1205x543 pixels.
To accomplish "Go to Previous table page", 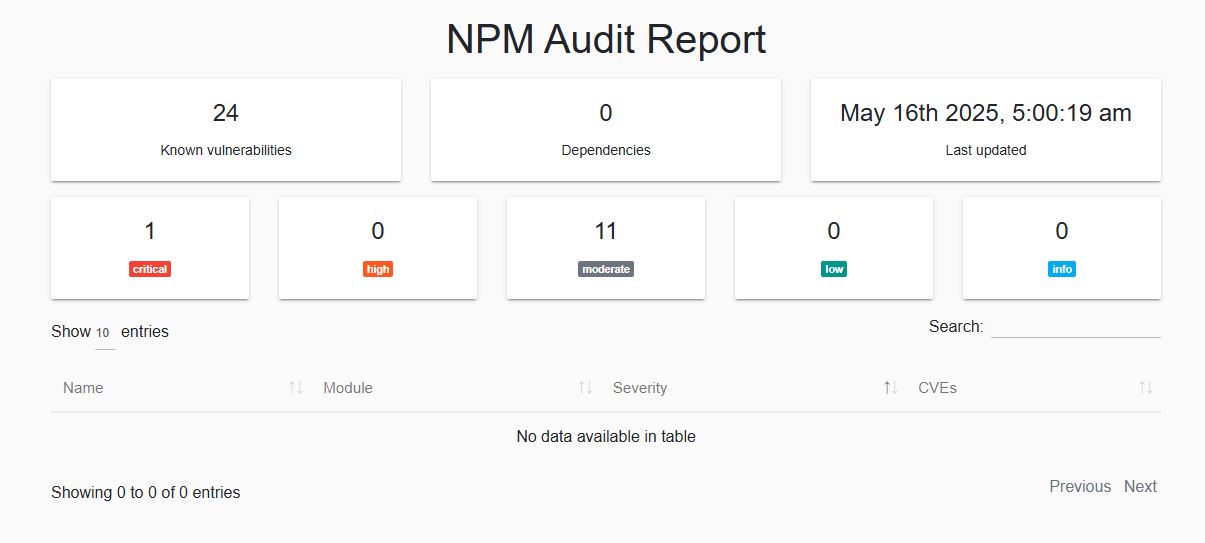I will [x=1080, y=487].
